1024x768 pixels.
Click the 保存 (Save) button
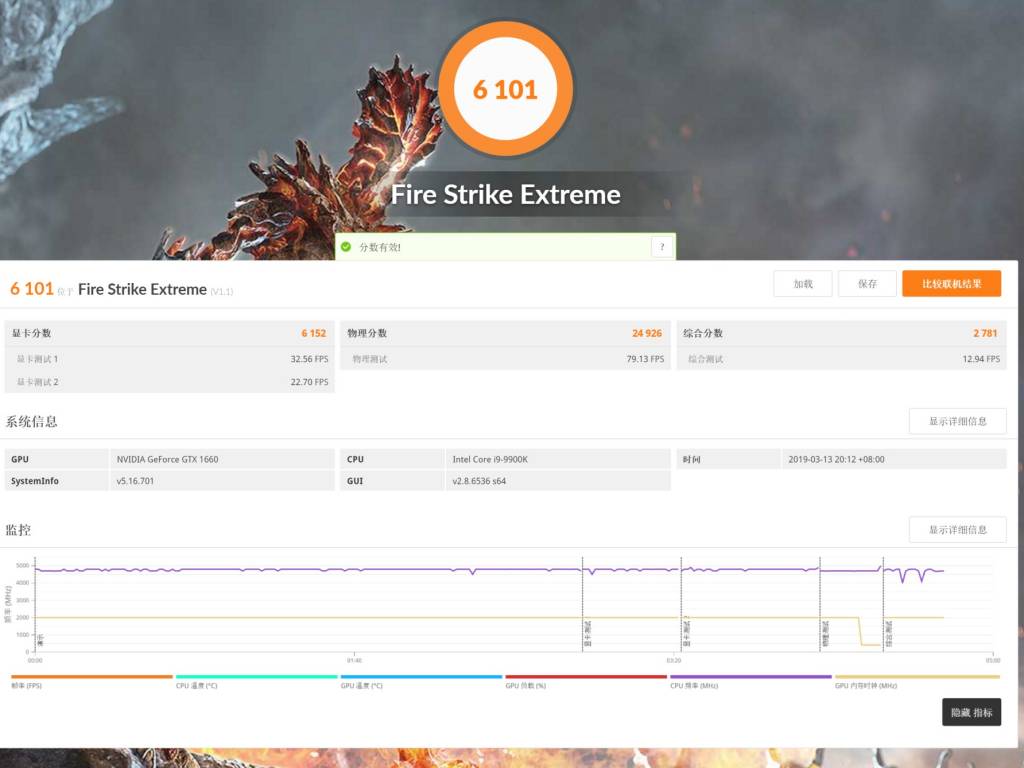[867, 283]
